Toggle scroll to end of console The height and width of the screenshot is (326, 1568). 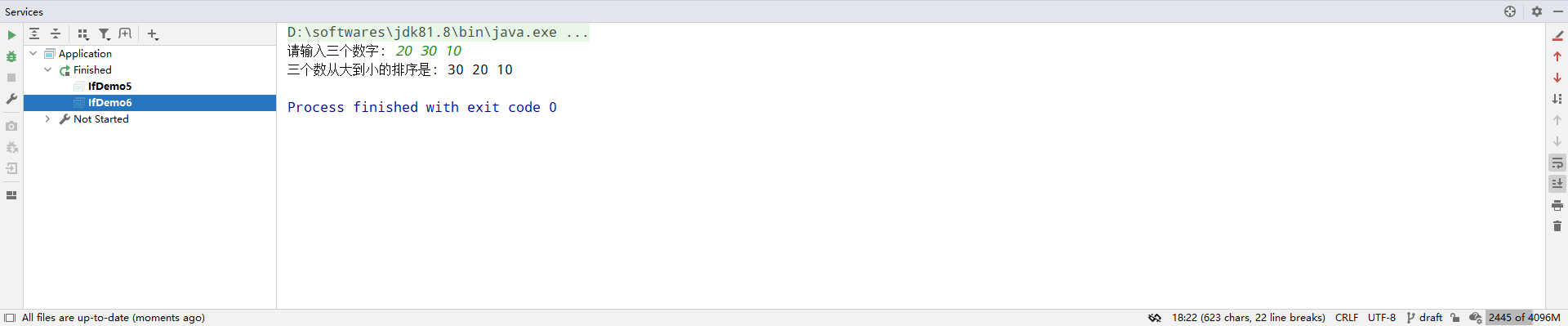click(1557, 184)
